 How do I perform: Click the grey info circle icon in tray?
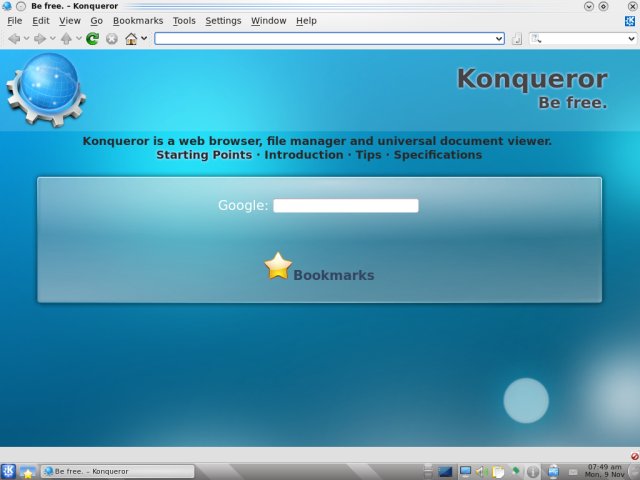pos(532,472)
